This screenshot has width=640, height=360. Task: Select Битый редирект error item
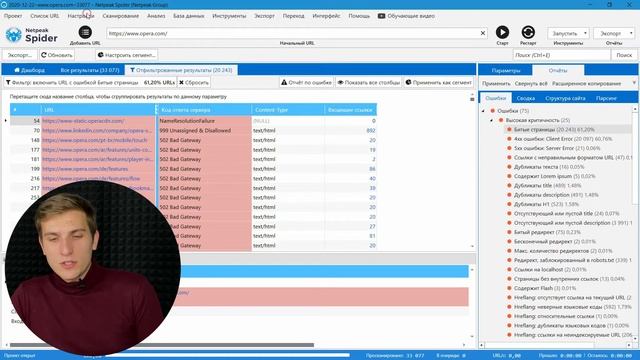(x=547, y=232)
